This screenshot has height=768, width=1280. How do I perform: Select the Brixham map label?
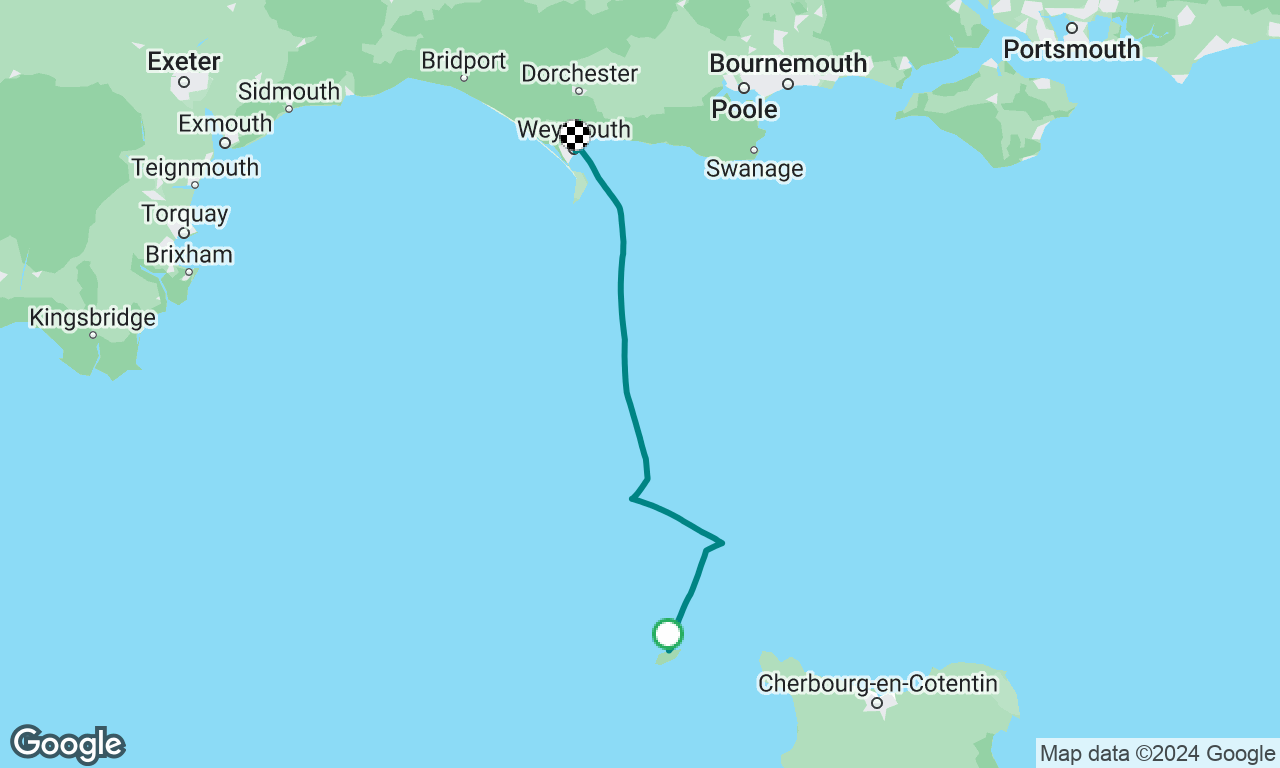[x=189, y=254]
